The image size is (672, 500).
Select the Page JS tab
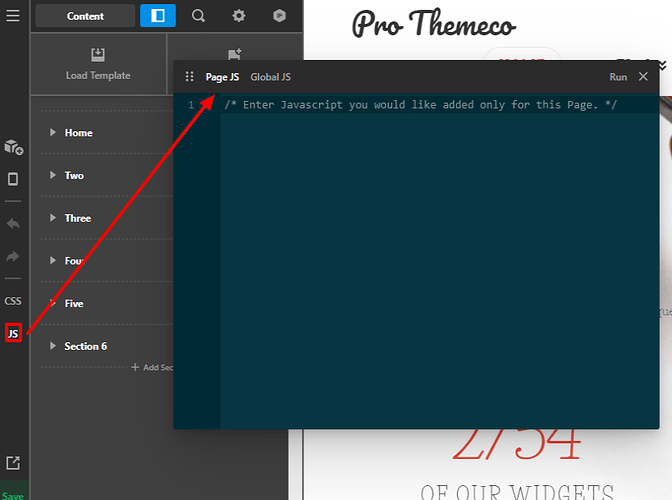(222, 77)
